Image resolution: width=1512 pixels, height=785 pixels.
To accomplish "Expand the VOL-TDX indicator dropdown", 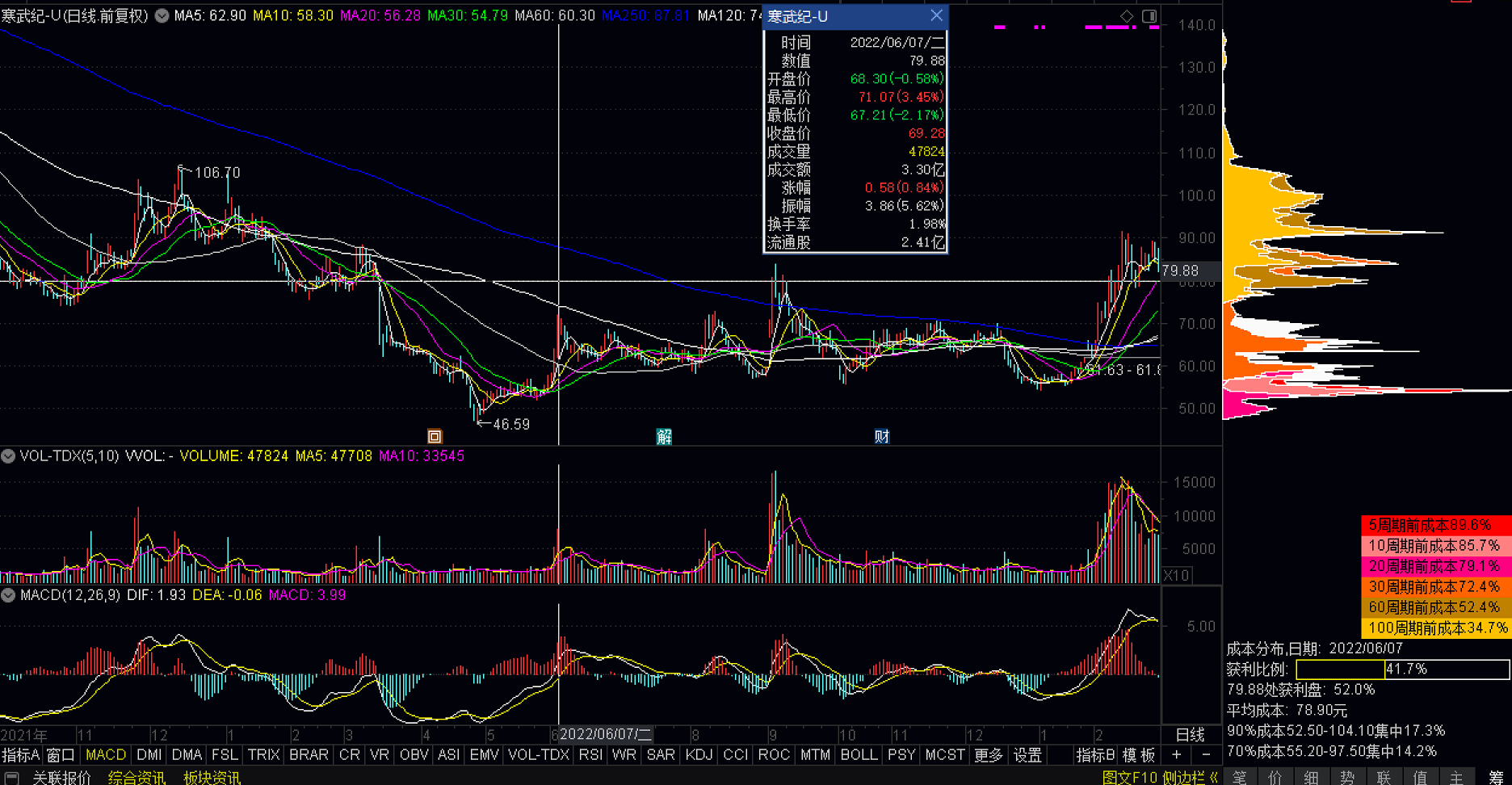I will tap(8, 456).
